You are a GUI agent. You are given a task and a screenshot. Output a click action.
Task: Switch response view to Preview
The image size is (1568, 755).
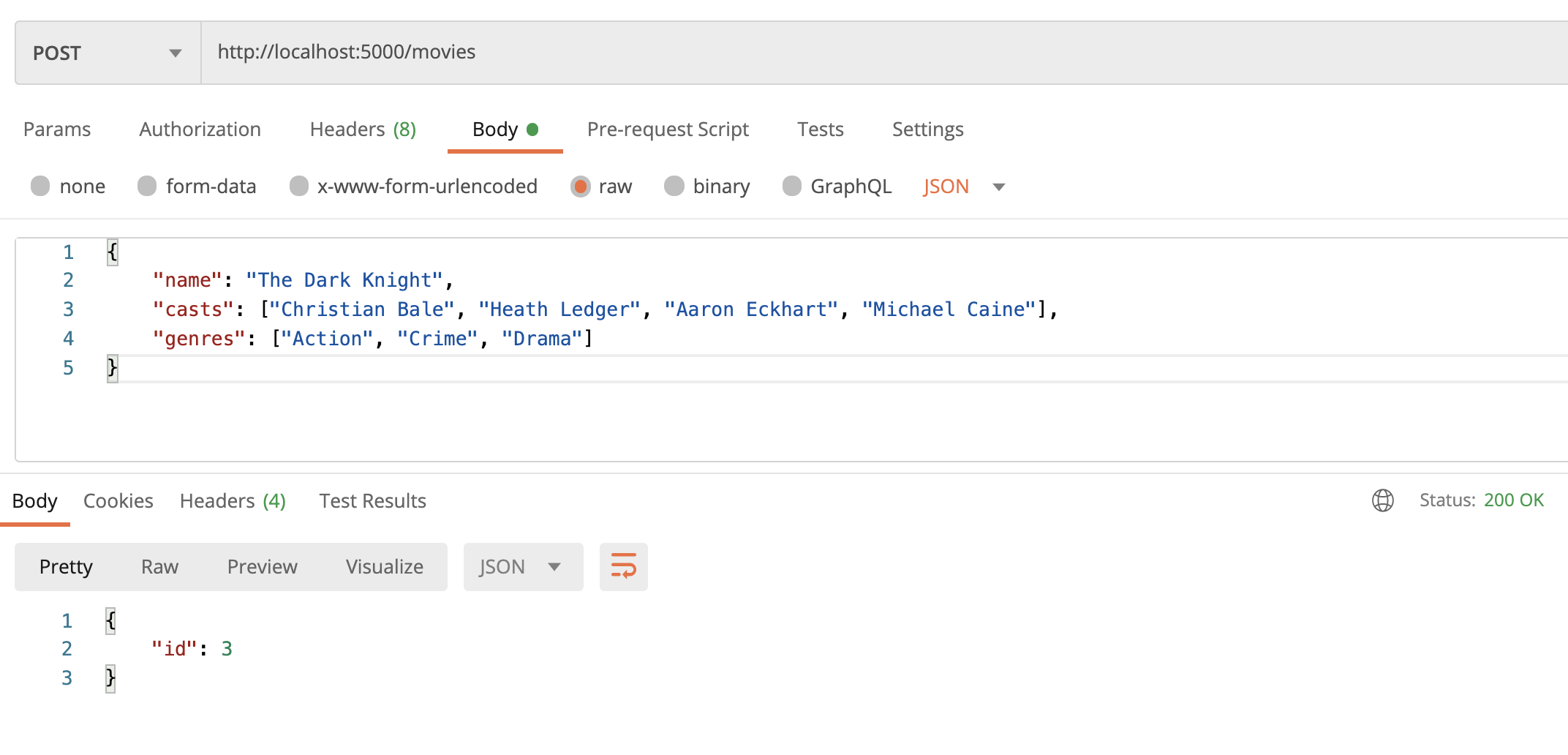[x=262, y=567]
